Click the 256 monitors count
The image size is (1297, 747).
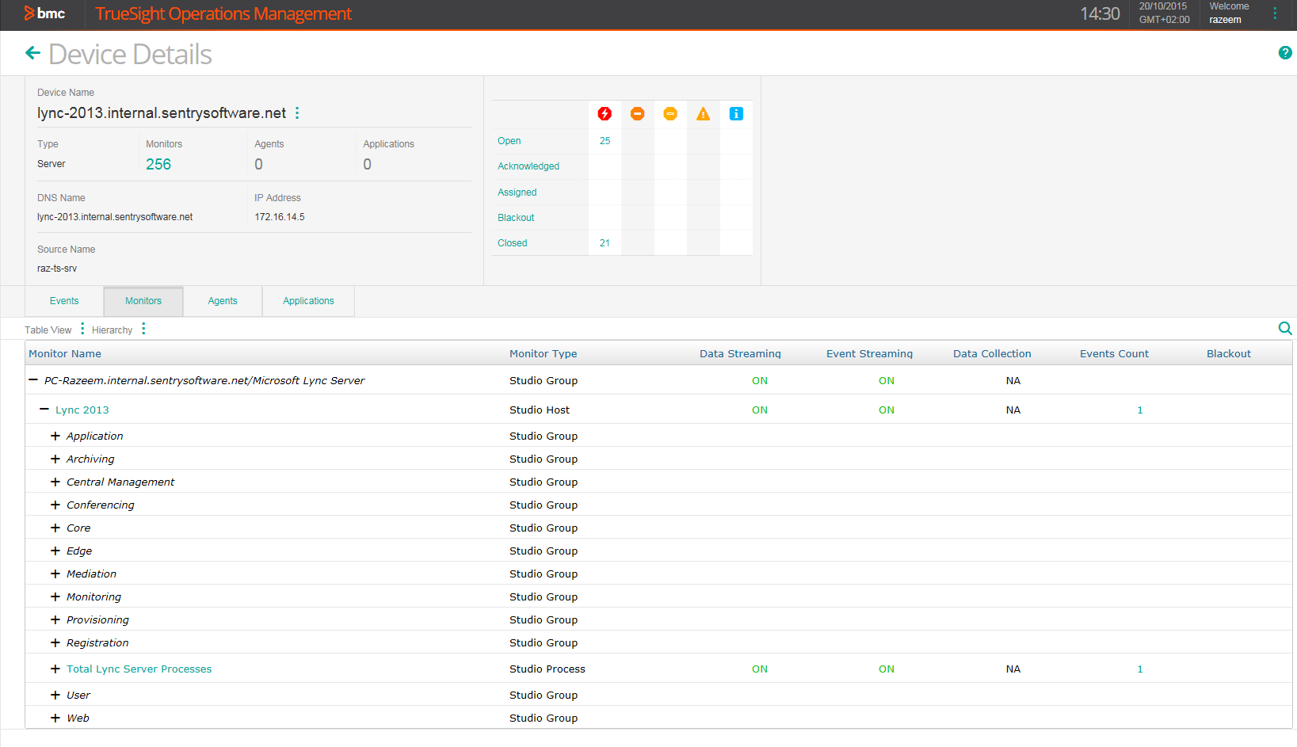158,164
